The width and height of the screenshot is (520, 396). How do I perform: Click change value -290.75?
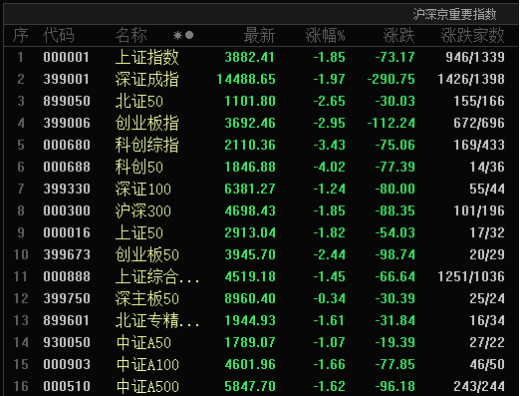click(x=391, y=79)
